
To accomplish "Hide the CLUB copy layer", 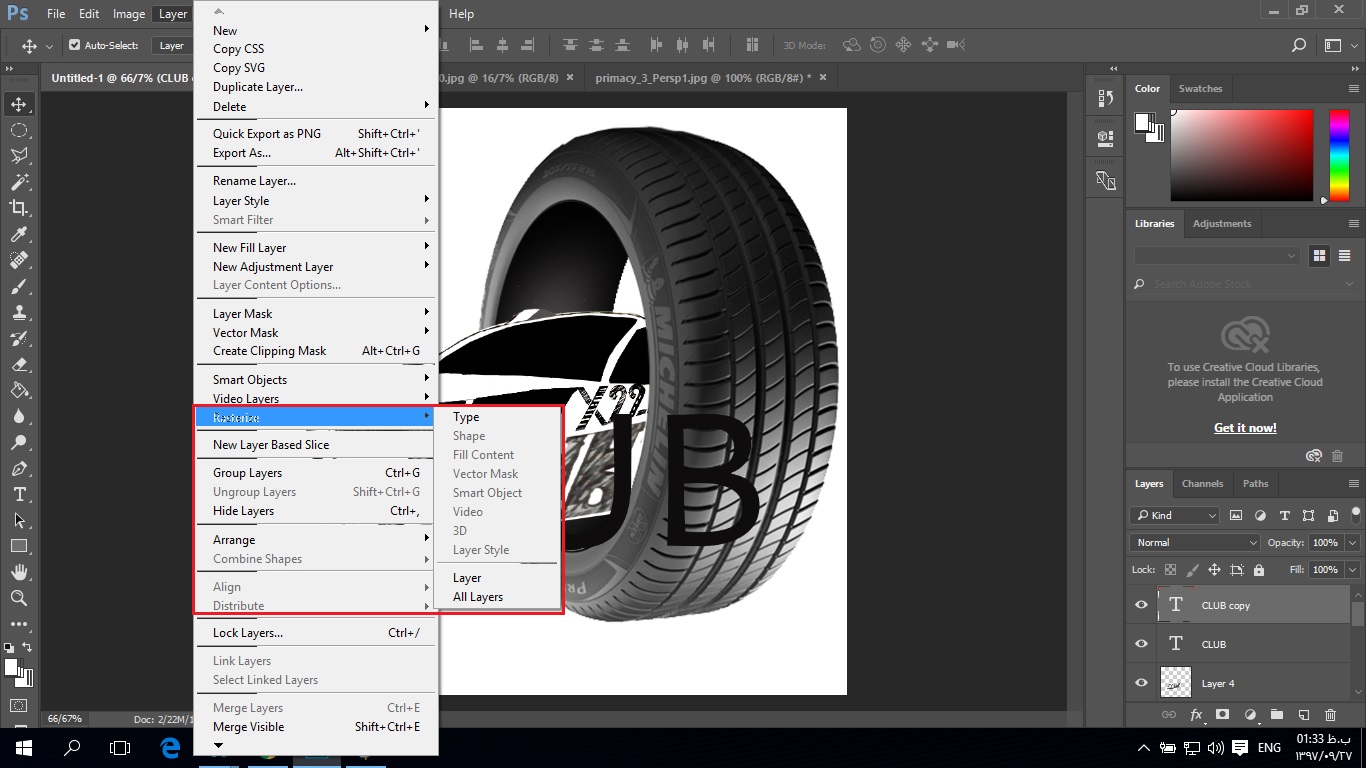I will (1141, 605).
